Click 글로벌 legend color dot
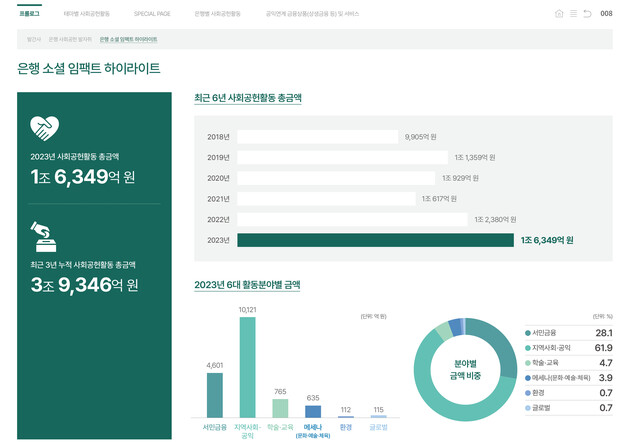This screenshot has height=442, width=640. click(x=527, y=408)
